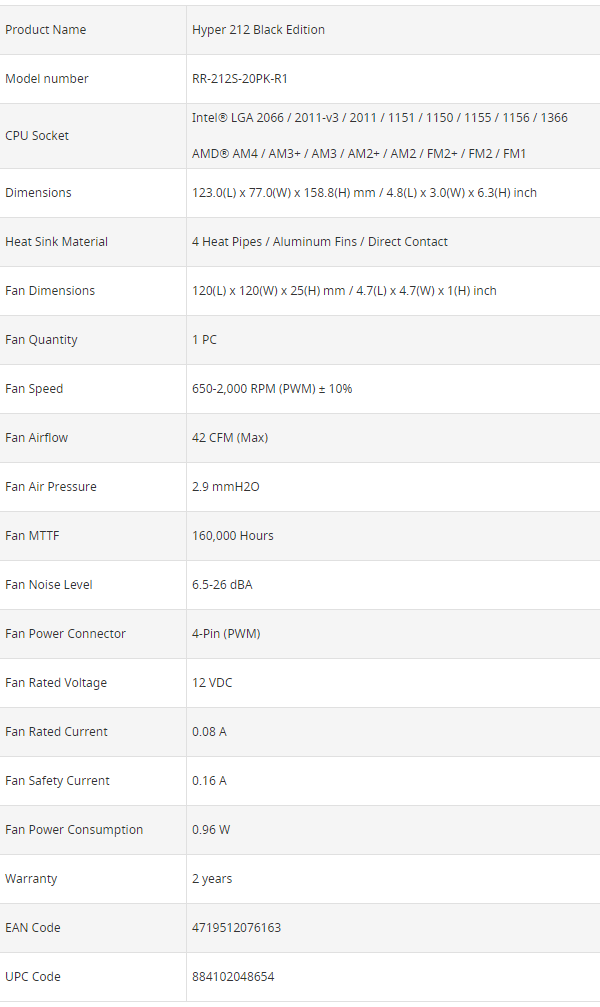Image resolution: width=600 pixels, height=1007 pixels.
Task: Click the 2.9 mmH2O air pressure value
Action: (226, 487)
